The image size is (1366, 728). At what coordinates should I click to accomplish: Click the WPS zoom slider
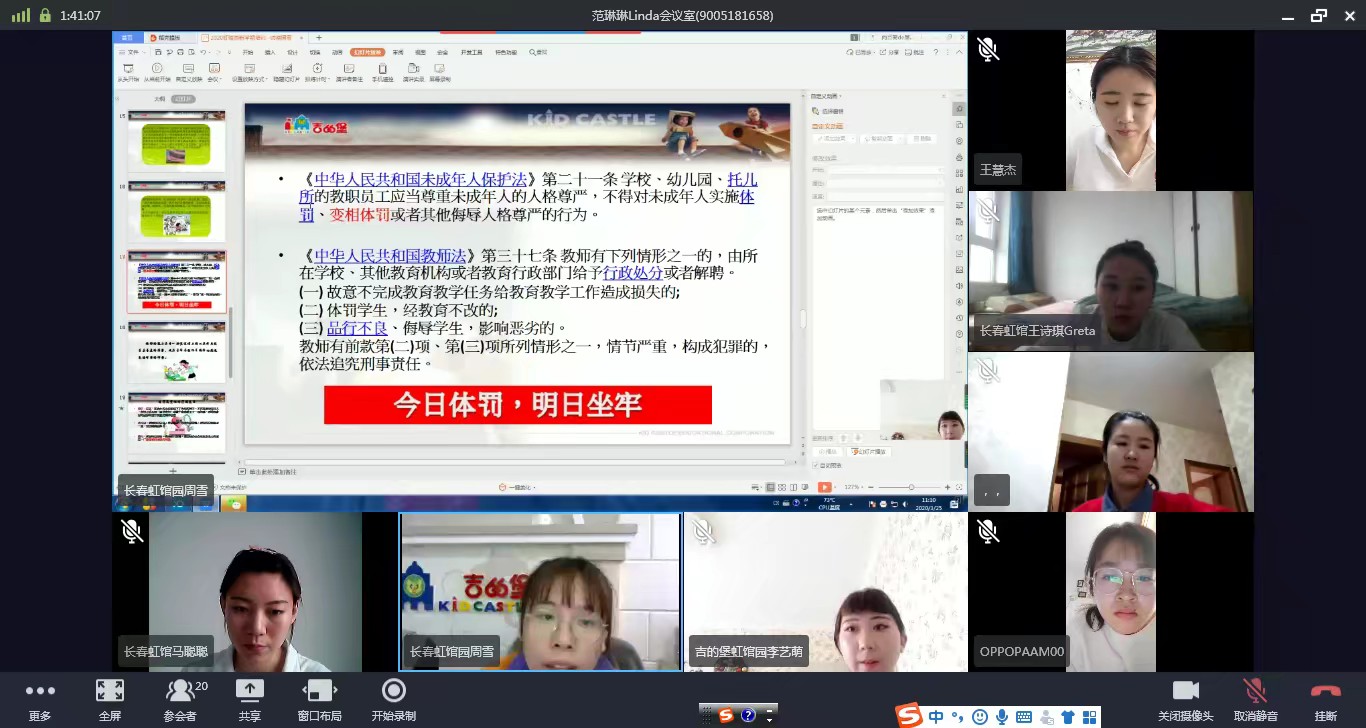[911, 487]
